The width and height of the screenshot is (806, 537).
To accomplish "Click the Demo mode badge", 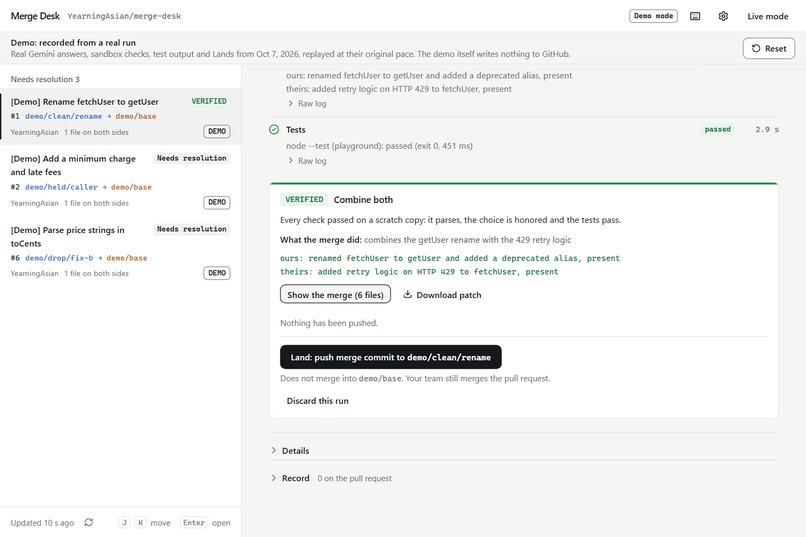I will [x=653, y=16].
